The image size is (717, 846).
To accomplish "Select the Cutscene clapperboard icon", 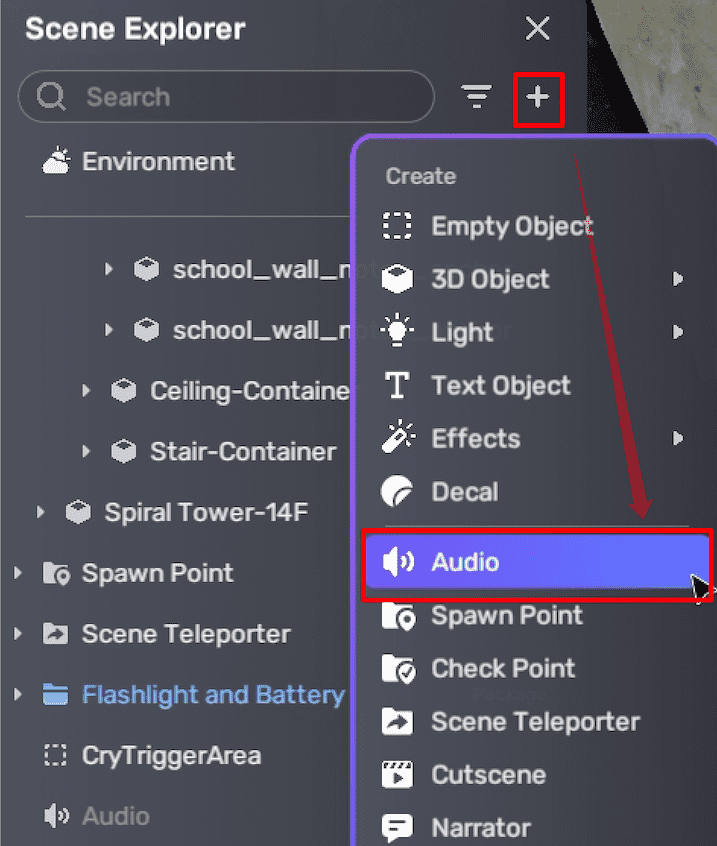I will coord(397,774).
